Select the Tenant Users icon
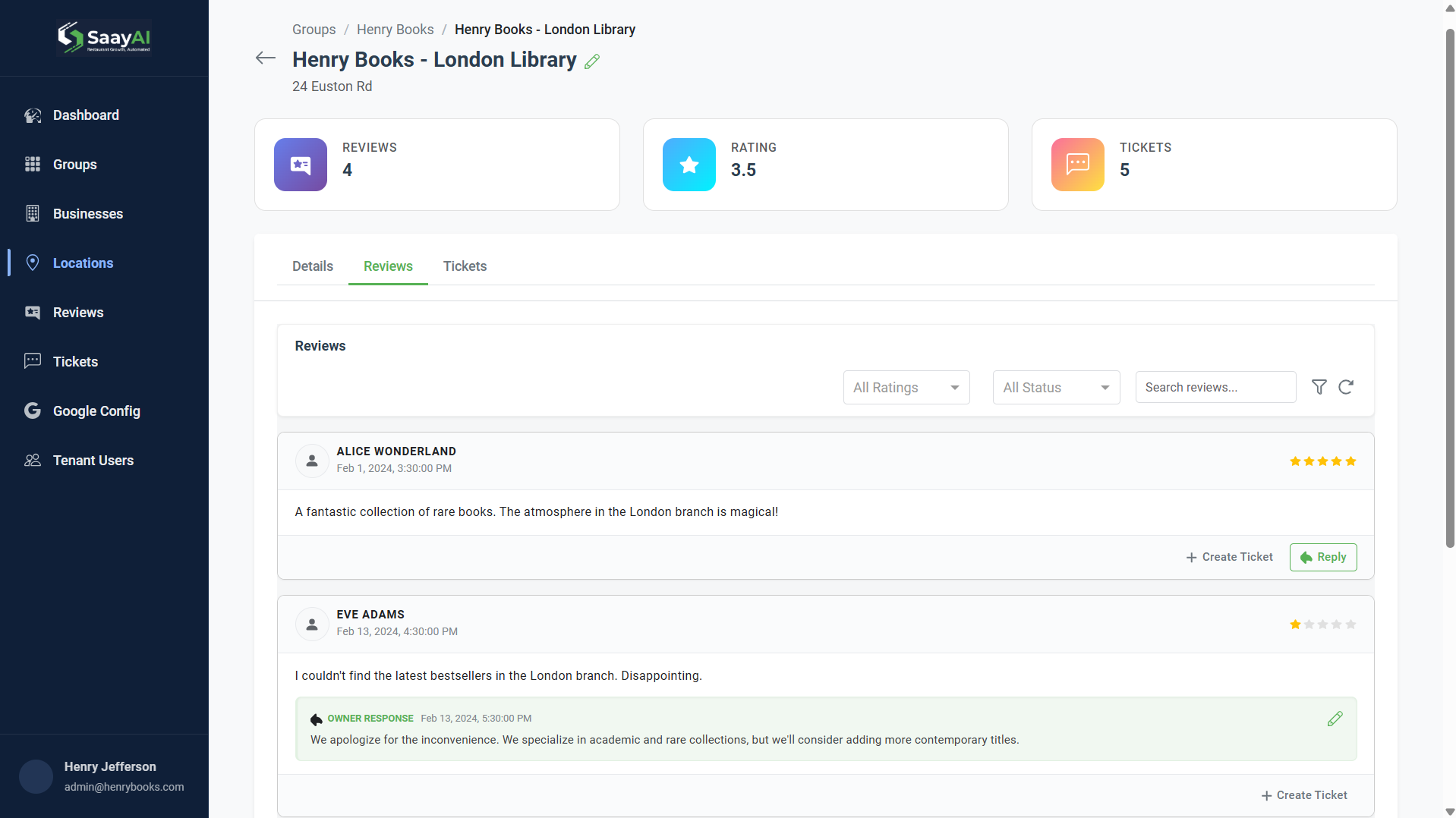 pos(33,460)
